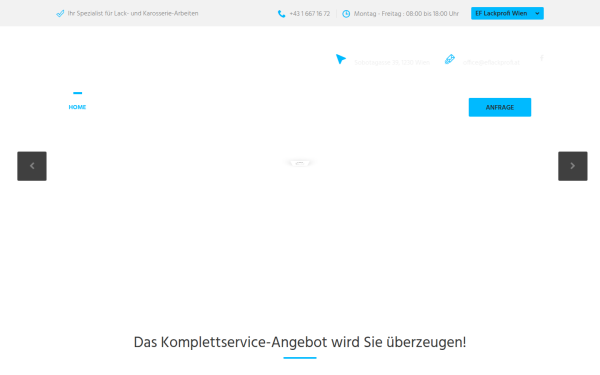This screenshot has width=600, height=375.
Task: Click the slider loading indicator in the banner
Action: (300, 163)
